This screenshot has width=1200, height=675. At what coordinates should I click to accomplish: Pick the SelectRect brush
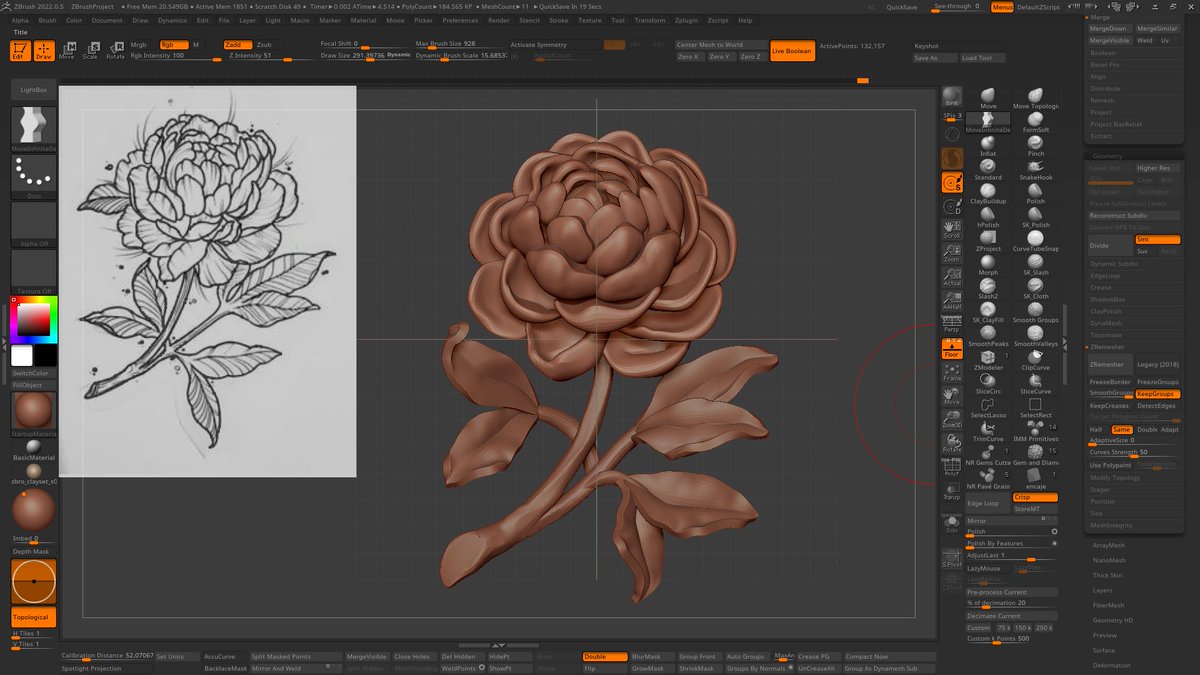coord(1035,406)
